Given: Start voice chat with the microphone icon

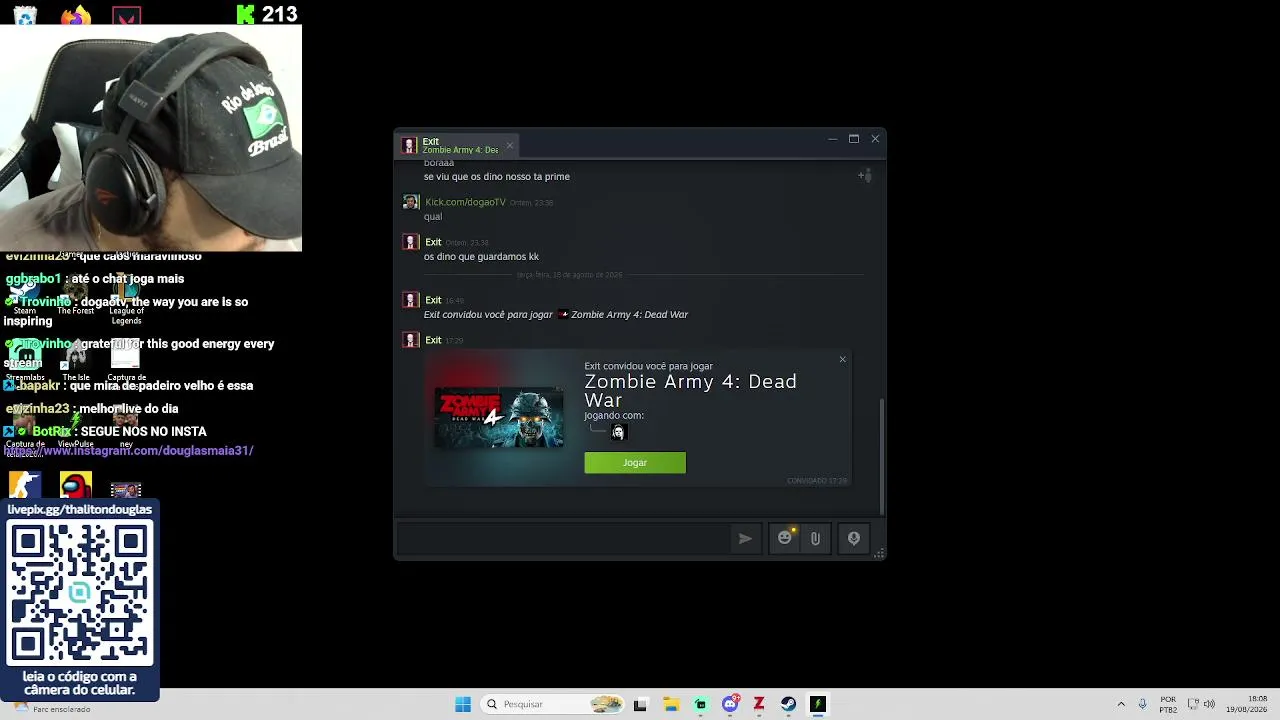Looking at the screenshot, I should point(854,538).
